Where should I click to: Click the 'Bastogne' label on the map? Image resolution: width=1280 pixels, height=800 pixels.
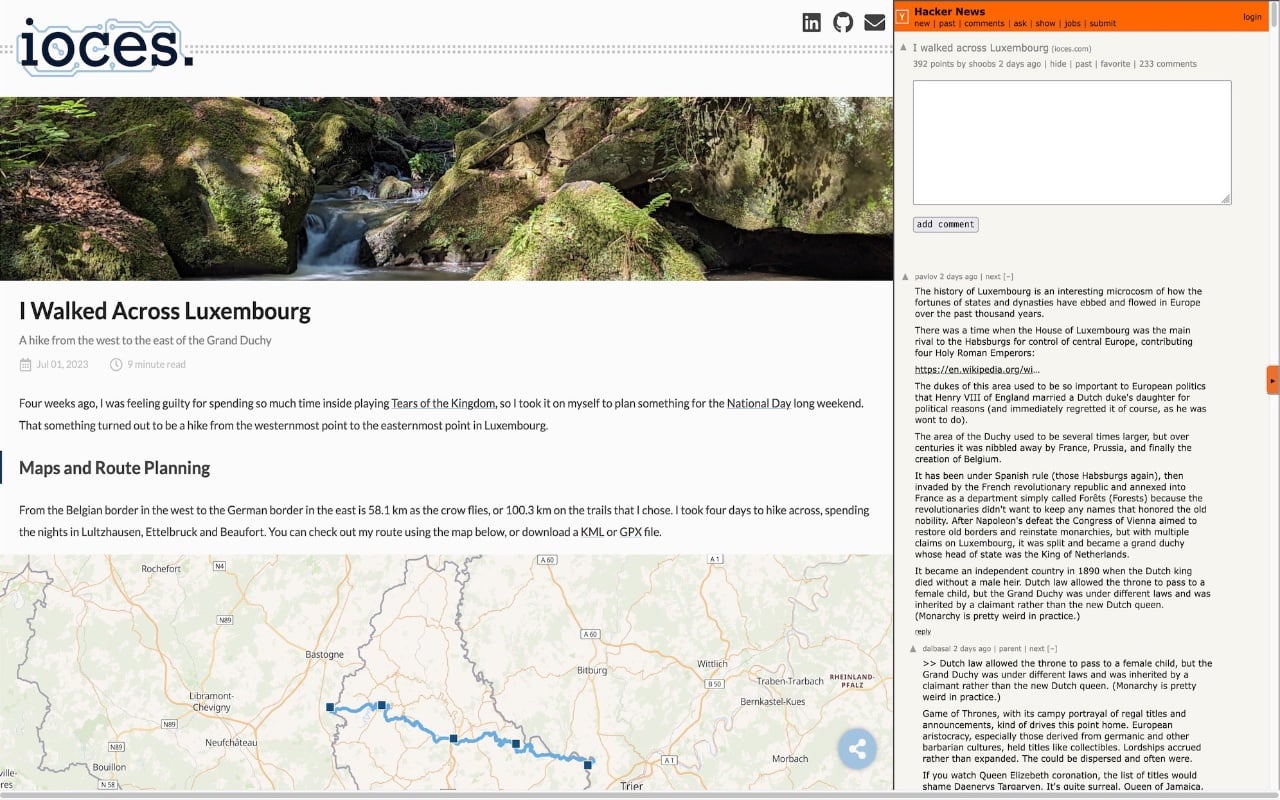(324, 655)
